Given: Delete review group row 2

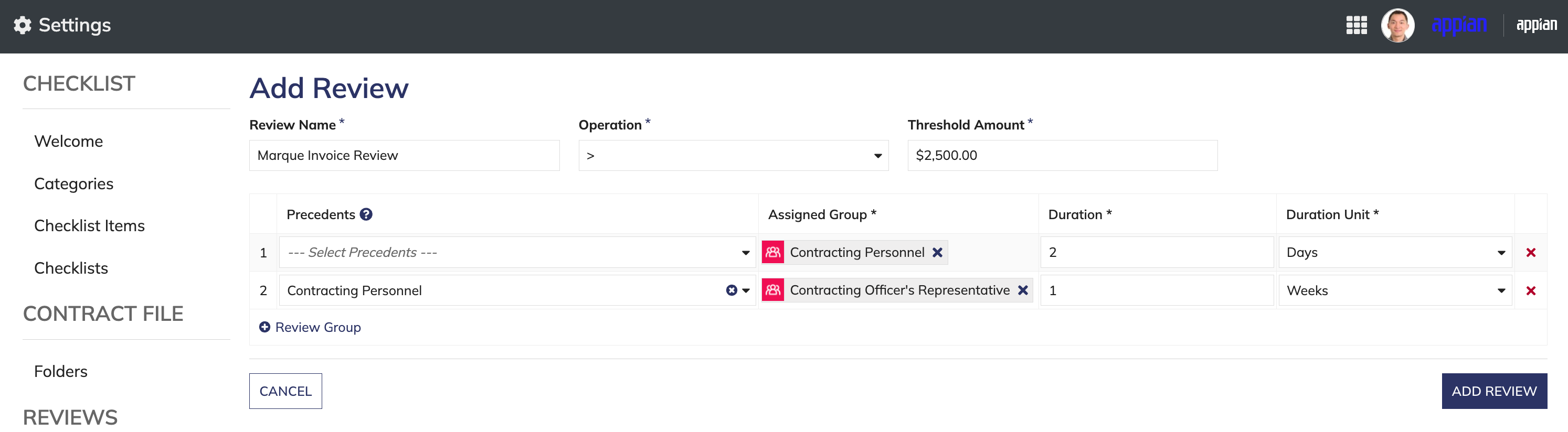Looking at the screenshot, I should [x=1531, y=290].
